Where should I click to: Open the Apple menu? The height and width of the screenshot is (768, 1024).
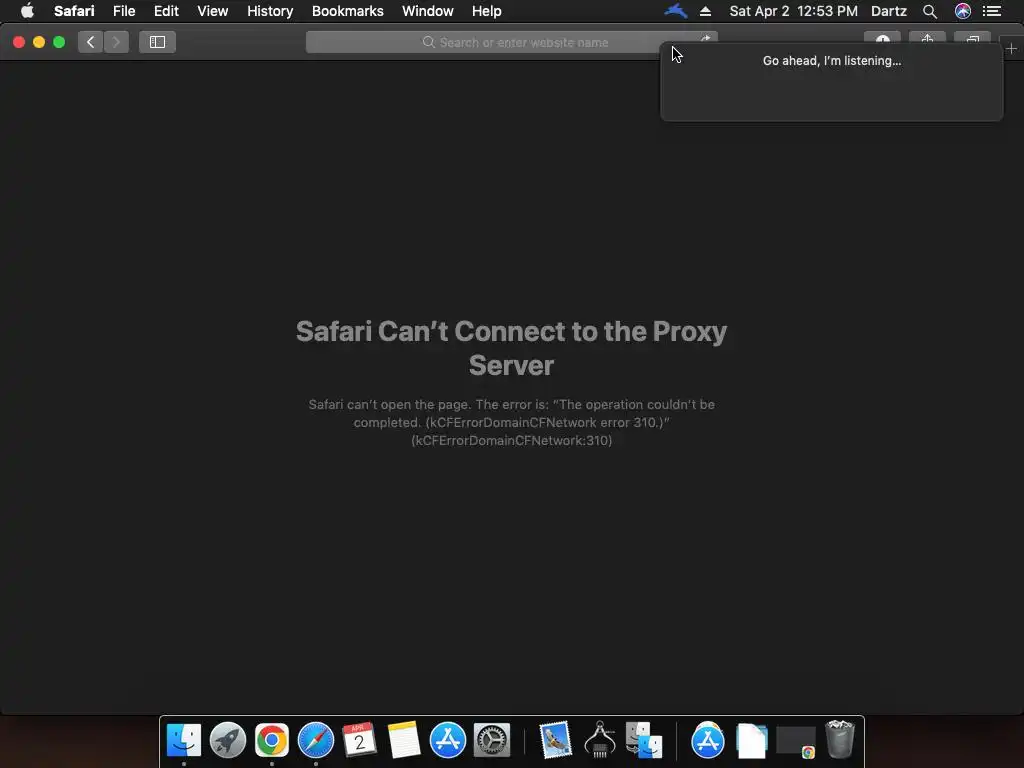(x=27, y=11)
